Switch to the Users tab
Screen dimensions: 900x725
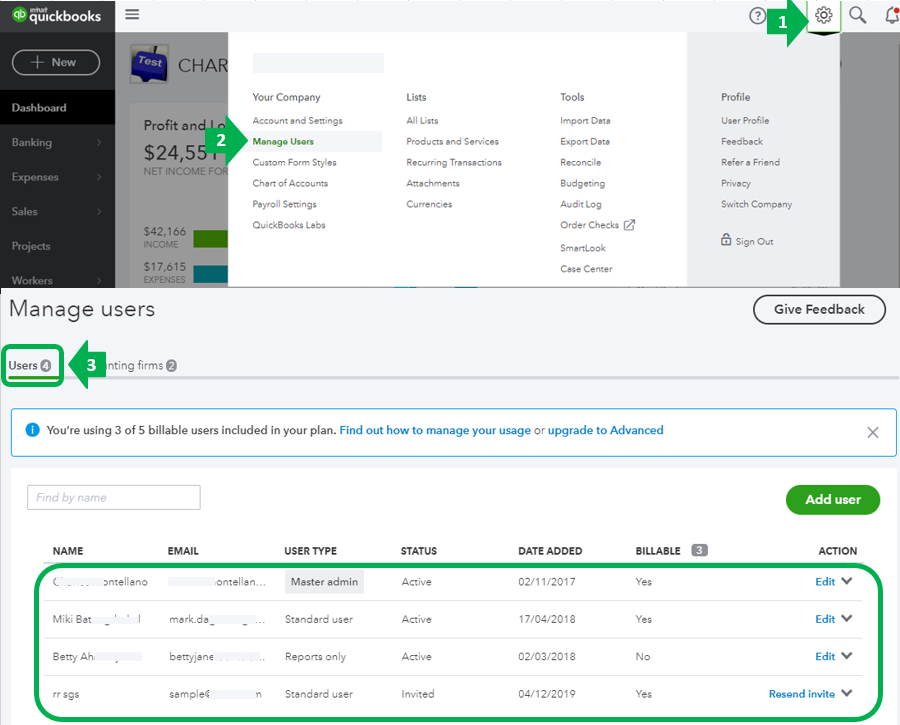pyautogui.click(x=30, y=366)
